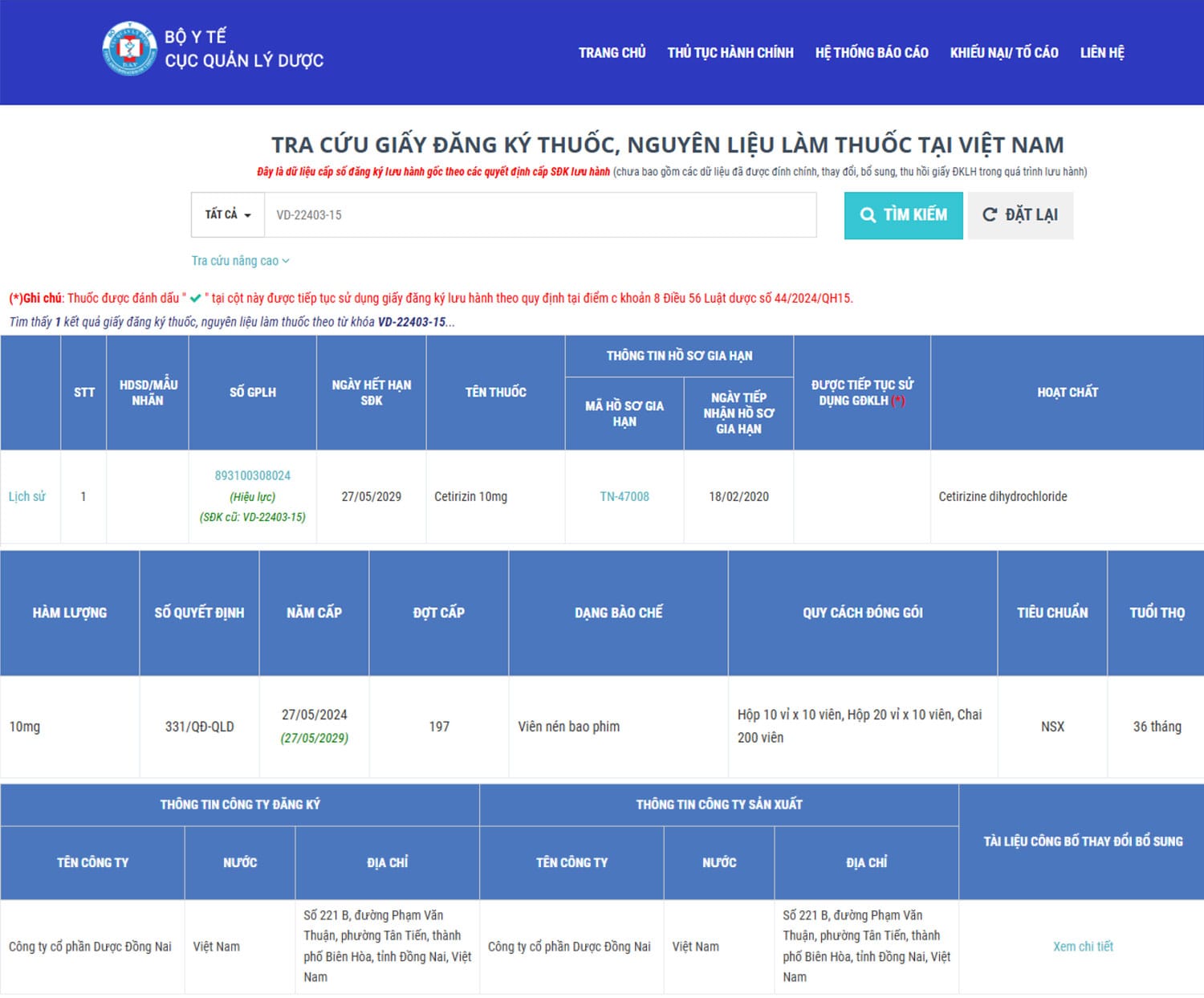Click the Bộ Y Tế logo emblem
Screen dimensions: 1204x998
click(129, 48)
